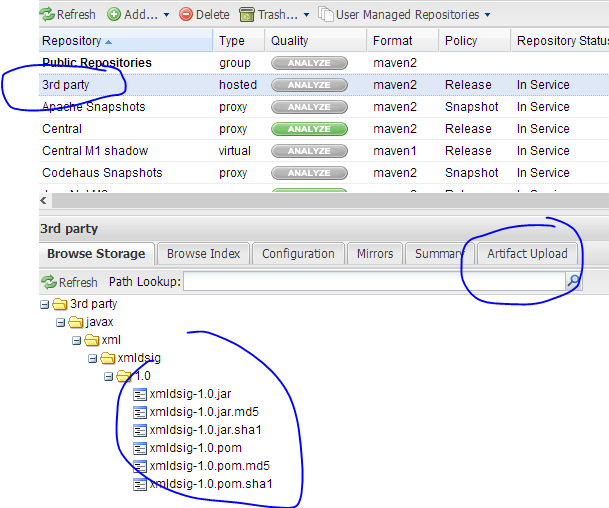This screenshot has height=508, width=609.
Task: Collapse the 1.0 tree node
Action: coord(108,376)
